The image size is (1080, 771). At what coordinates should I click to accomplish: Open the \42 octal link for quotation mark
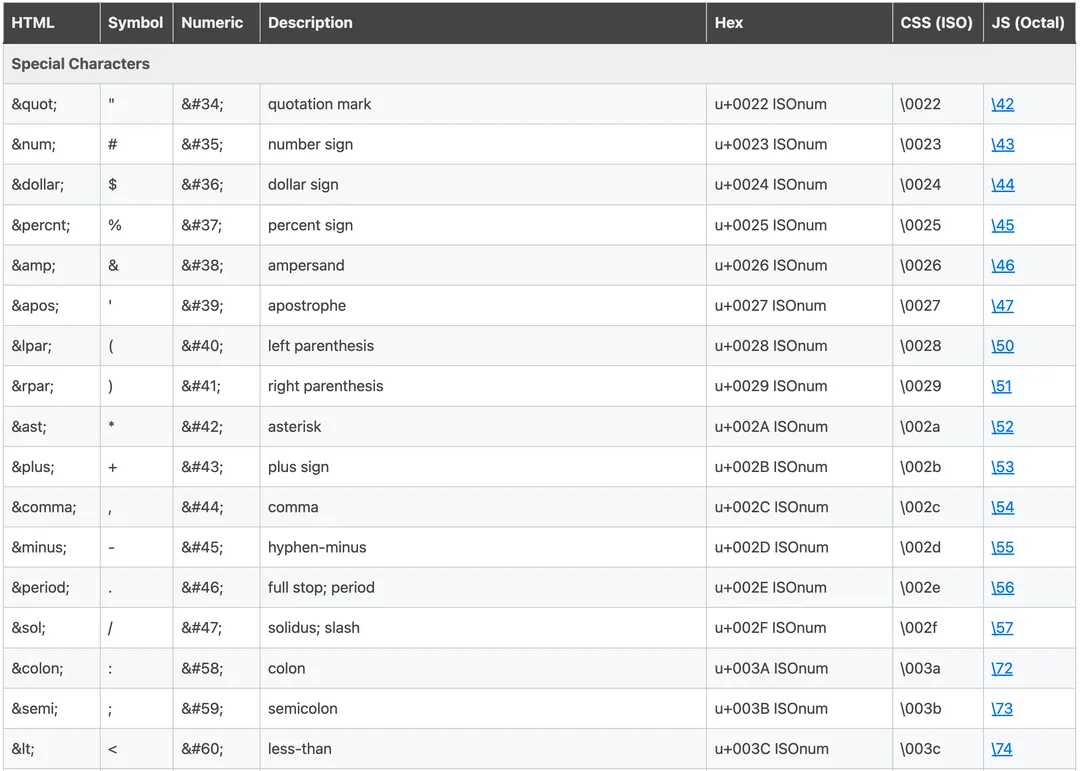click(x=1002, y=104)
